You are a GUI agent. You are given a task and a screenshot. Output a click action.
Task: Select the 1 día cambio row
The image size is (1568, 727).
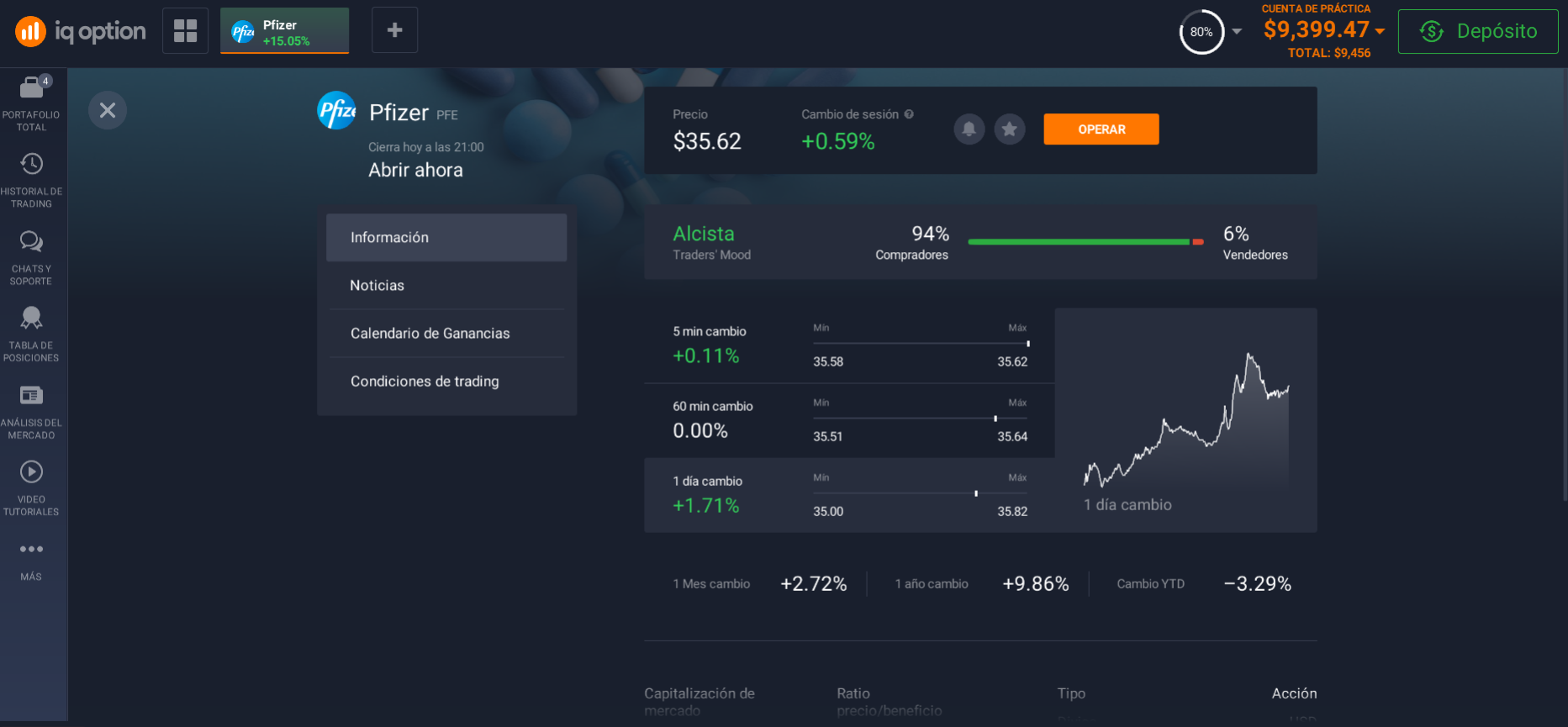tap(849, 496)
